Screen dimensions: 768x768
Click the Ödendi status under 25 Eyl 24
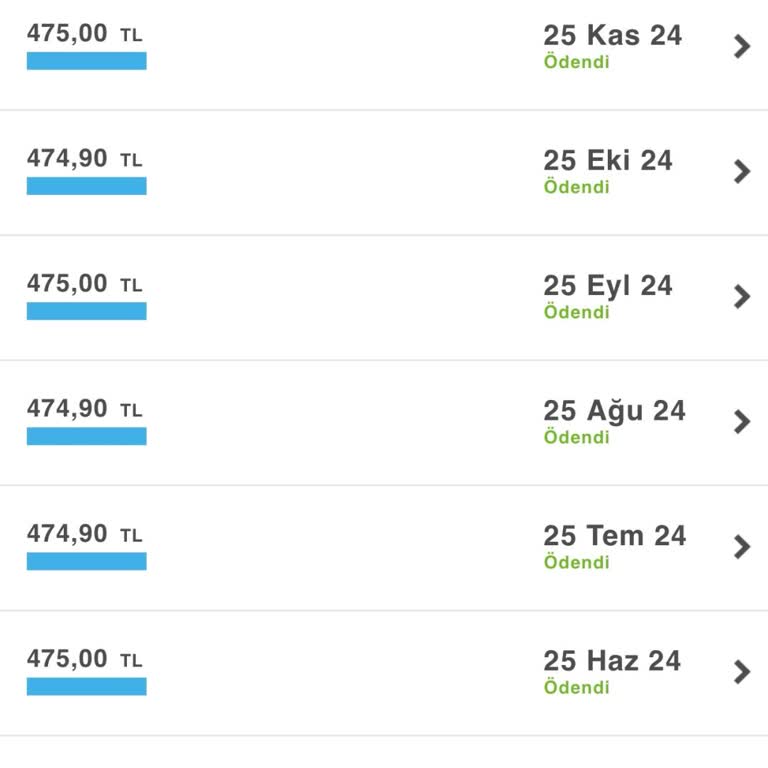click(x=576, y=312)
